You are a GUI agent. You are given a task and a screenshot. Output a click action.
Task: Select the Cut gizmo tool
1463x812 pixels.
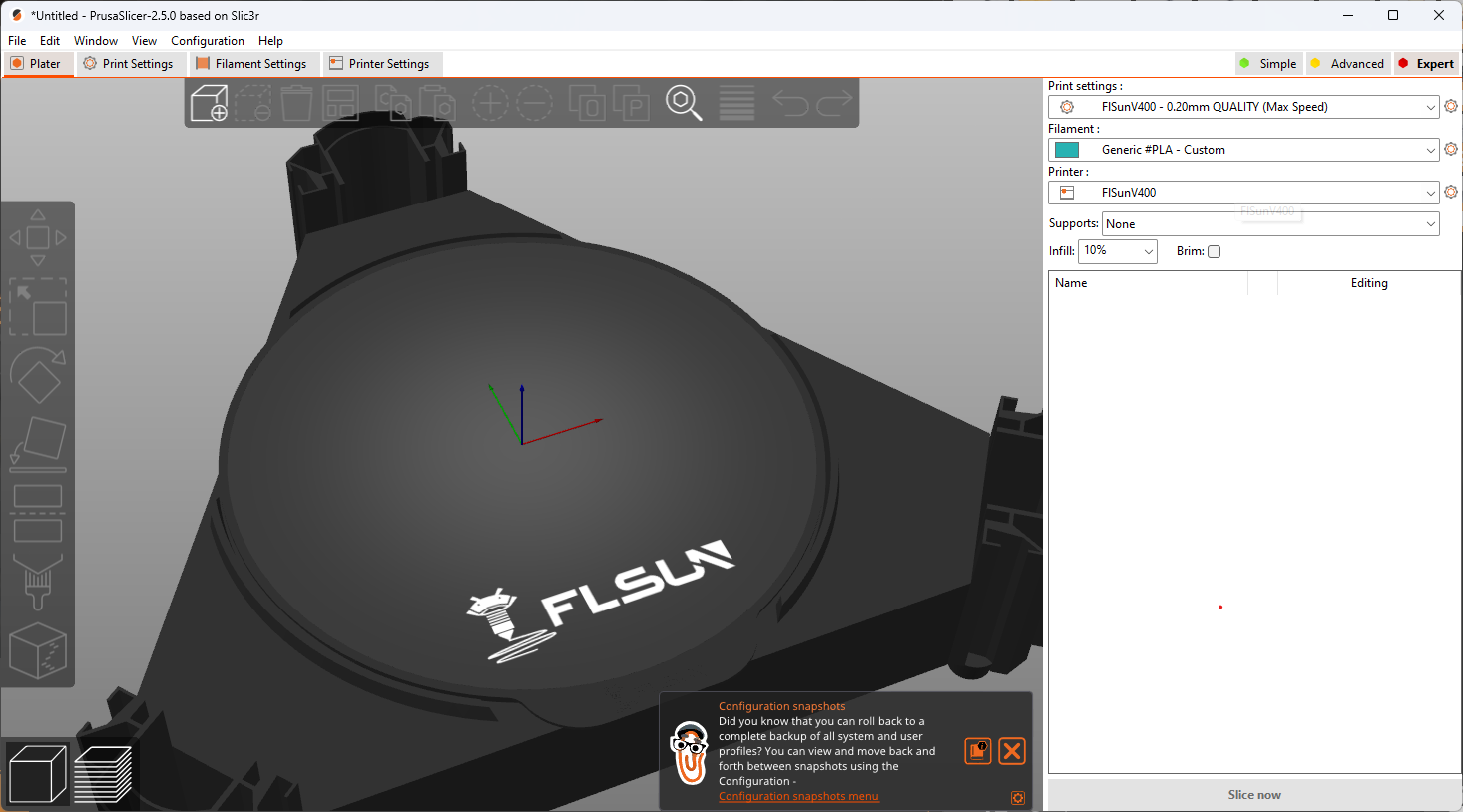point(38,513)
